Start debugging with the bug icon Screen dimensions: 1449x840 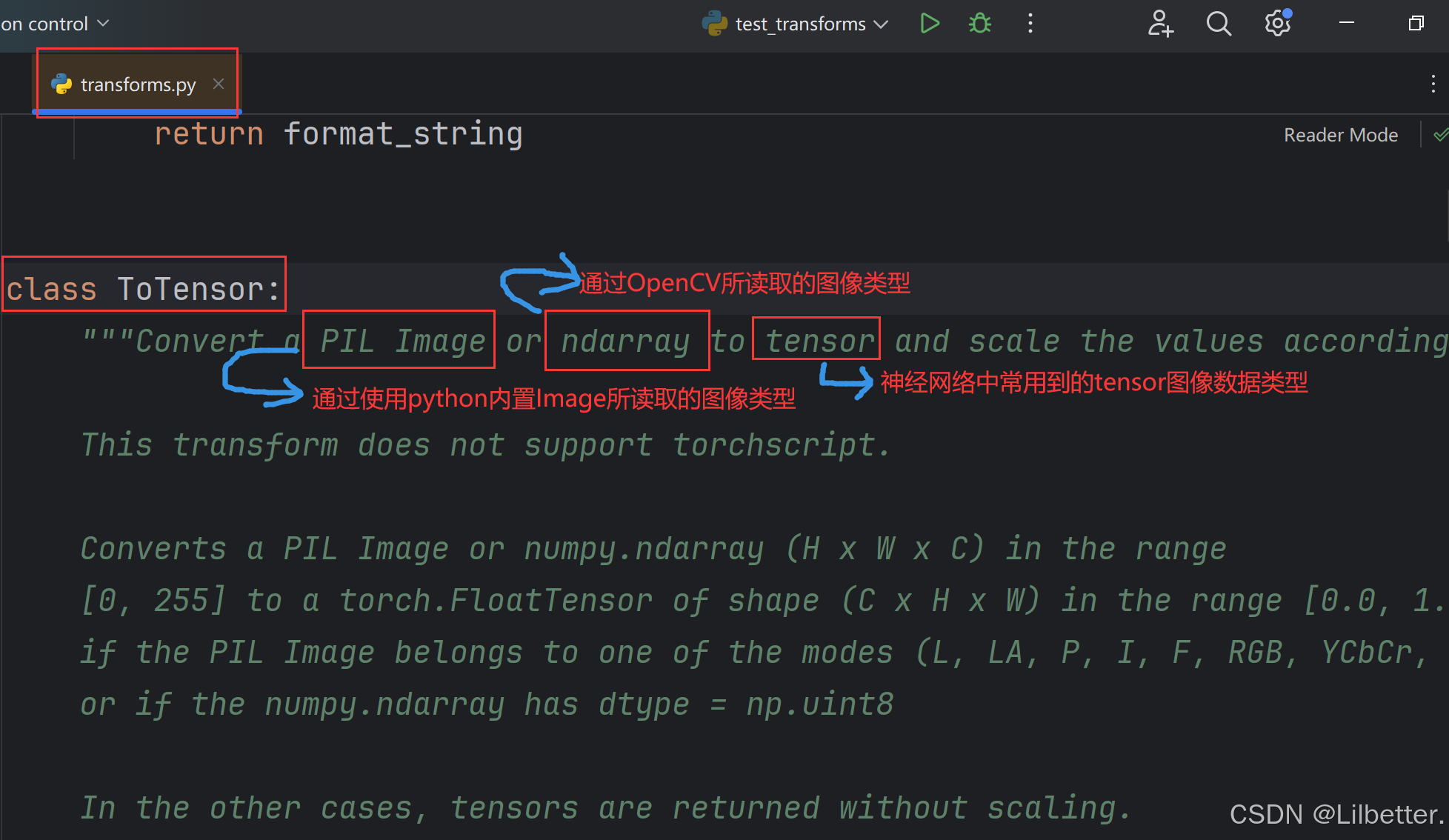click(x=980, y=24)
